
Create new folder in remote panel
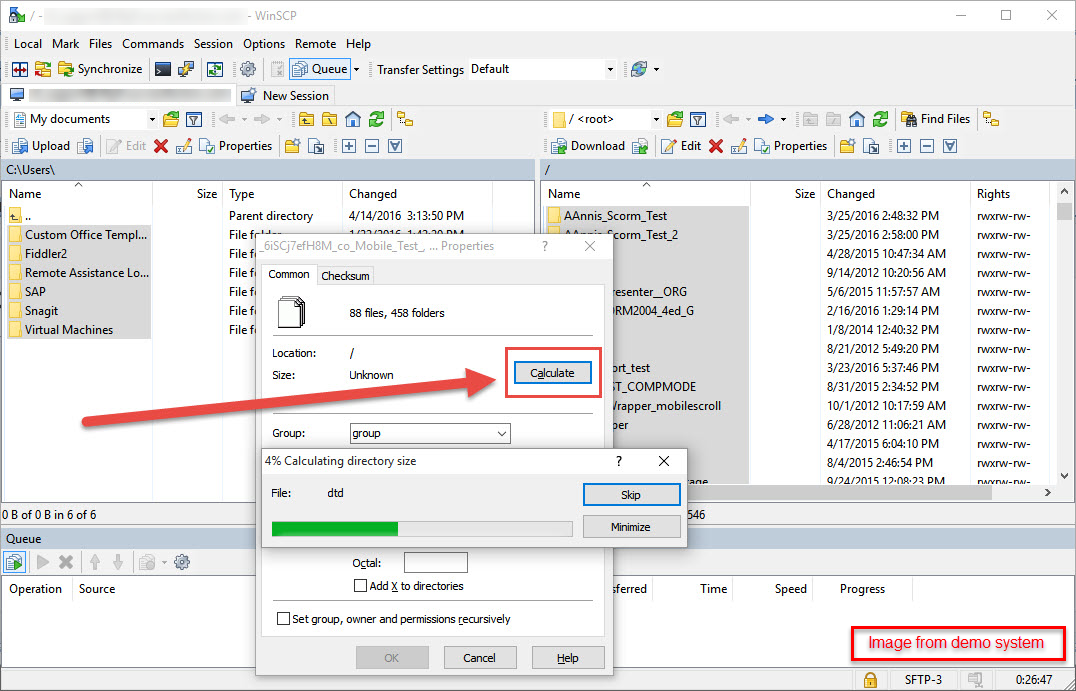point(848,146)
